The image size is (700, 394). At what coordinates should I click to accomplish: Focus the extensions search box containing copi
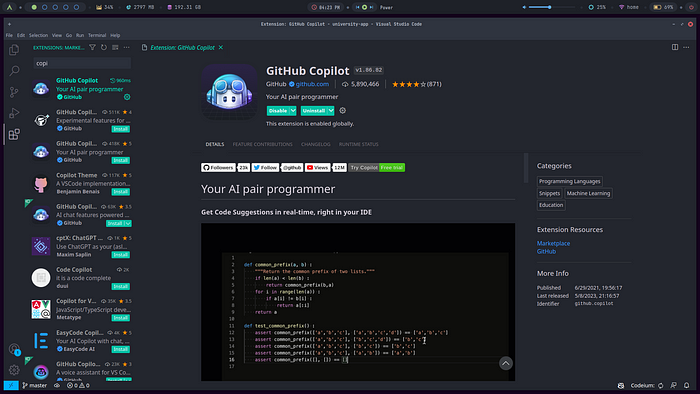[82, 63]
